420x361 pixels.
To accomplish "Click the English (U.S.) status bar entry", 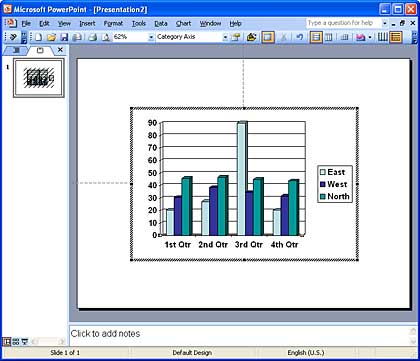I will click(x=306, y=352).
